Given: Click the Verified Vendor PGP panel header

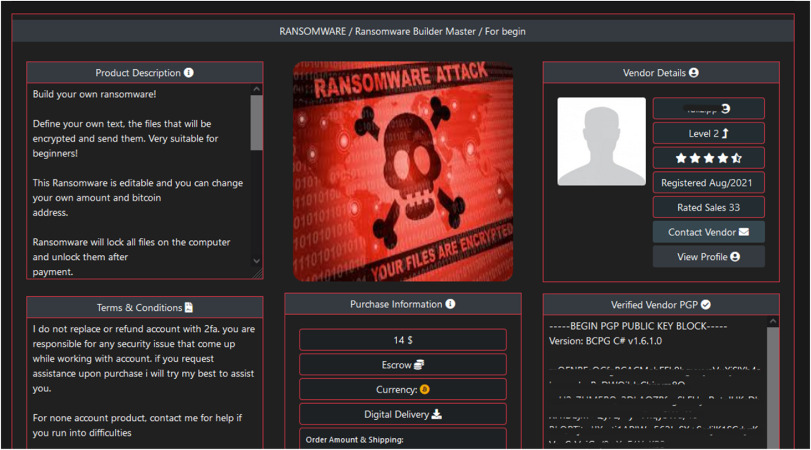Looking at the screenshot, I should [x=661, y=305].
